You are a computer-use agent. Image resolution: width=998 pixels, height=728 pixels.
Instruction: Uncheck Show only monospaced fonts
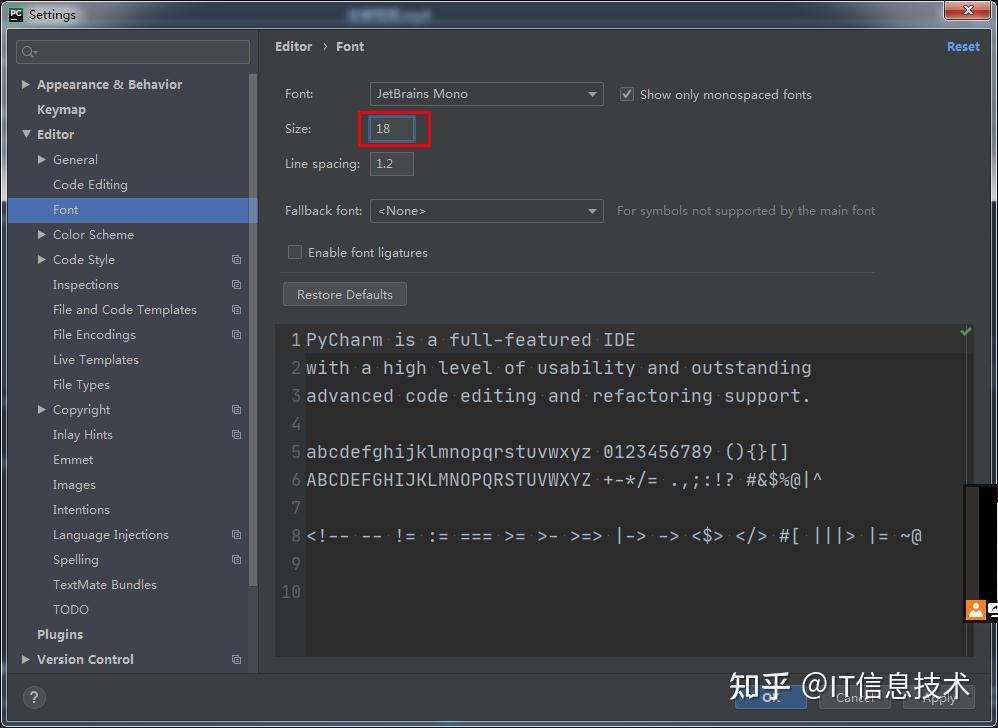626,93
